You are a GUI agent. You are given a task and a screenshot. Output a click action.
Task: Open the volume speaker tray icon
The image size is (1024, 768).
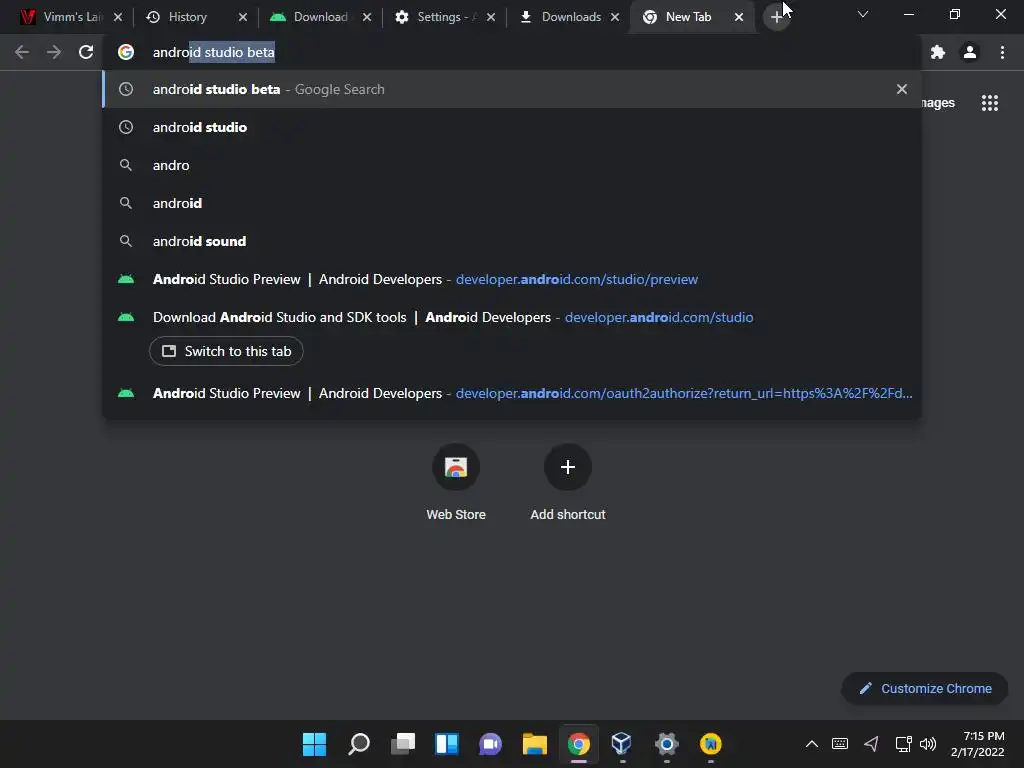[x=927, y=744]
